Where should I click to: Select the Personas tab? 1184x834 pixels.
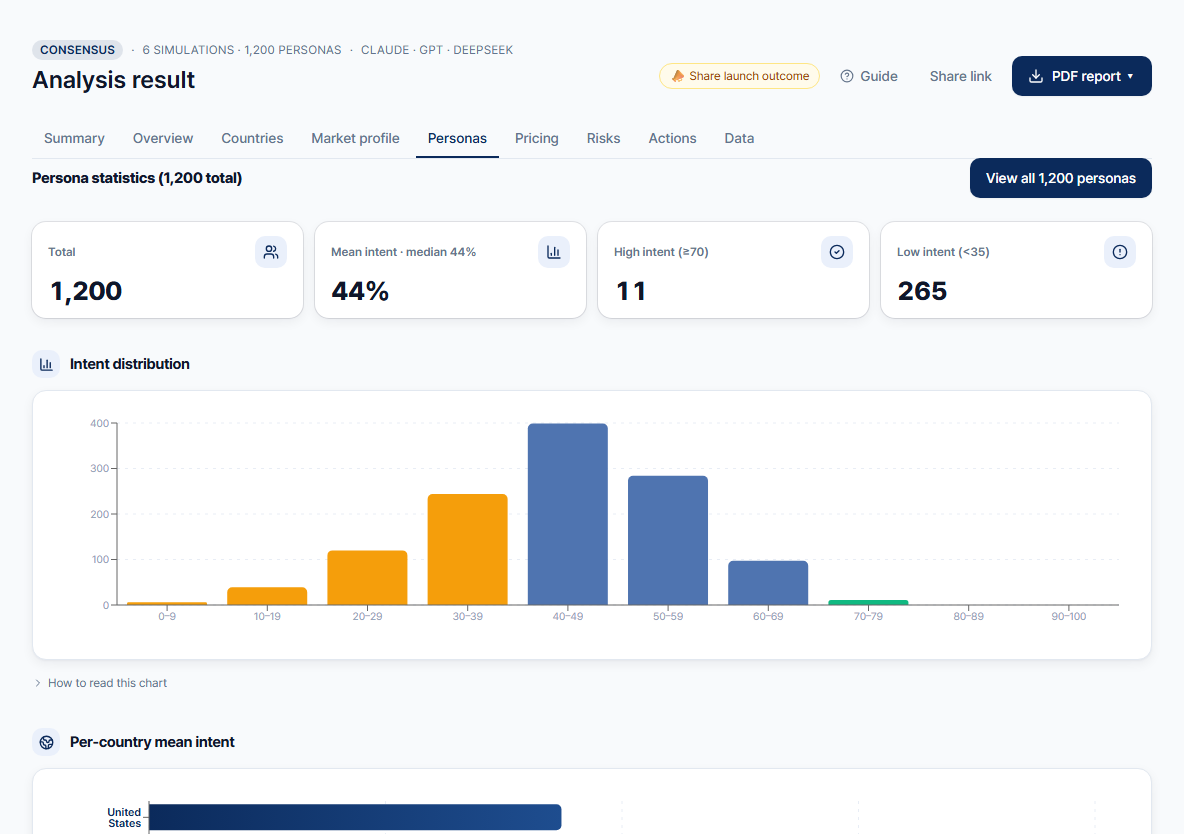[x=458, y=138]
